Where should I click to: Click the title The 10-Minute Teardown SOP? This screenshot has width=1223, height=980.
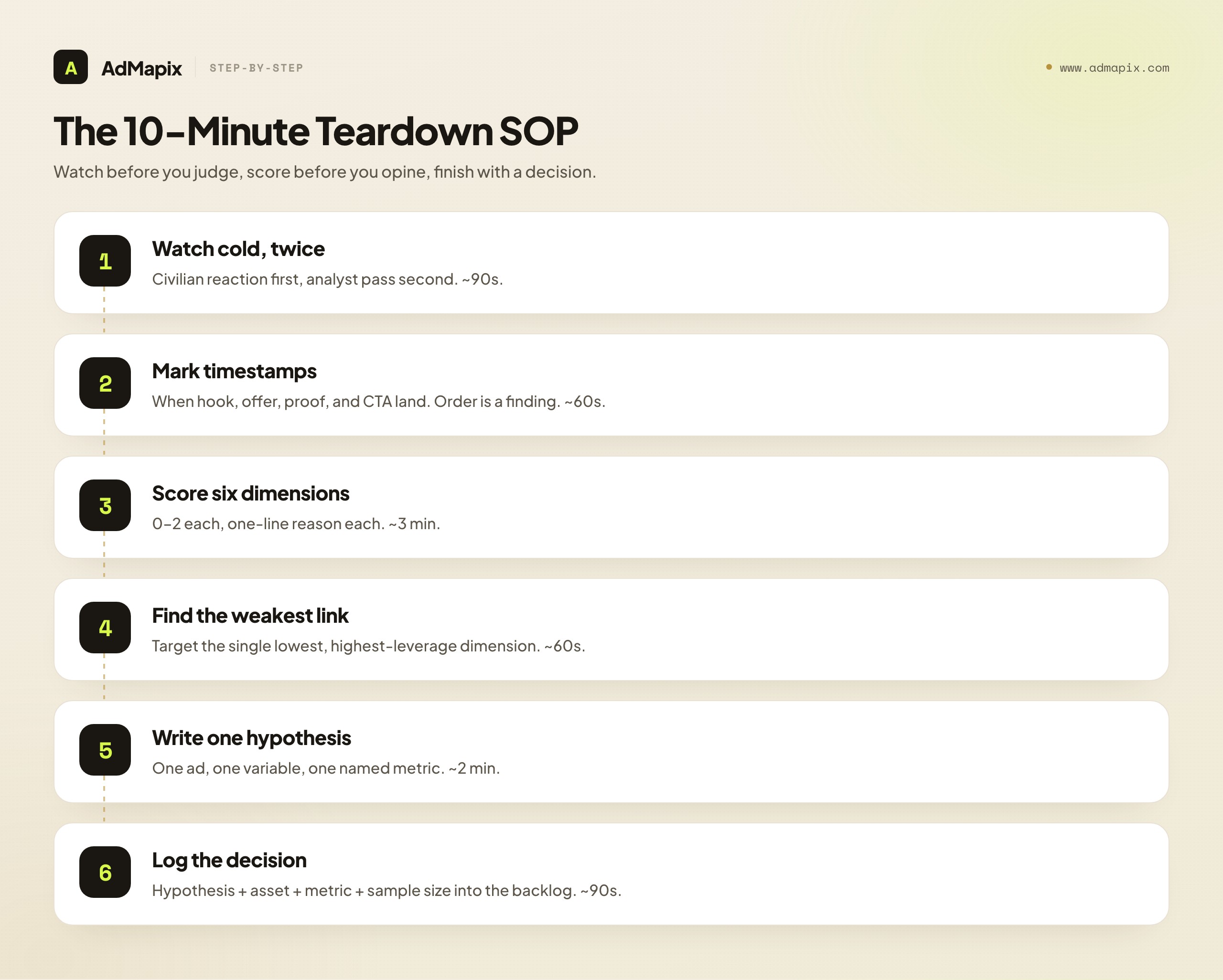pyautogui.click(x=316, y=131)
